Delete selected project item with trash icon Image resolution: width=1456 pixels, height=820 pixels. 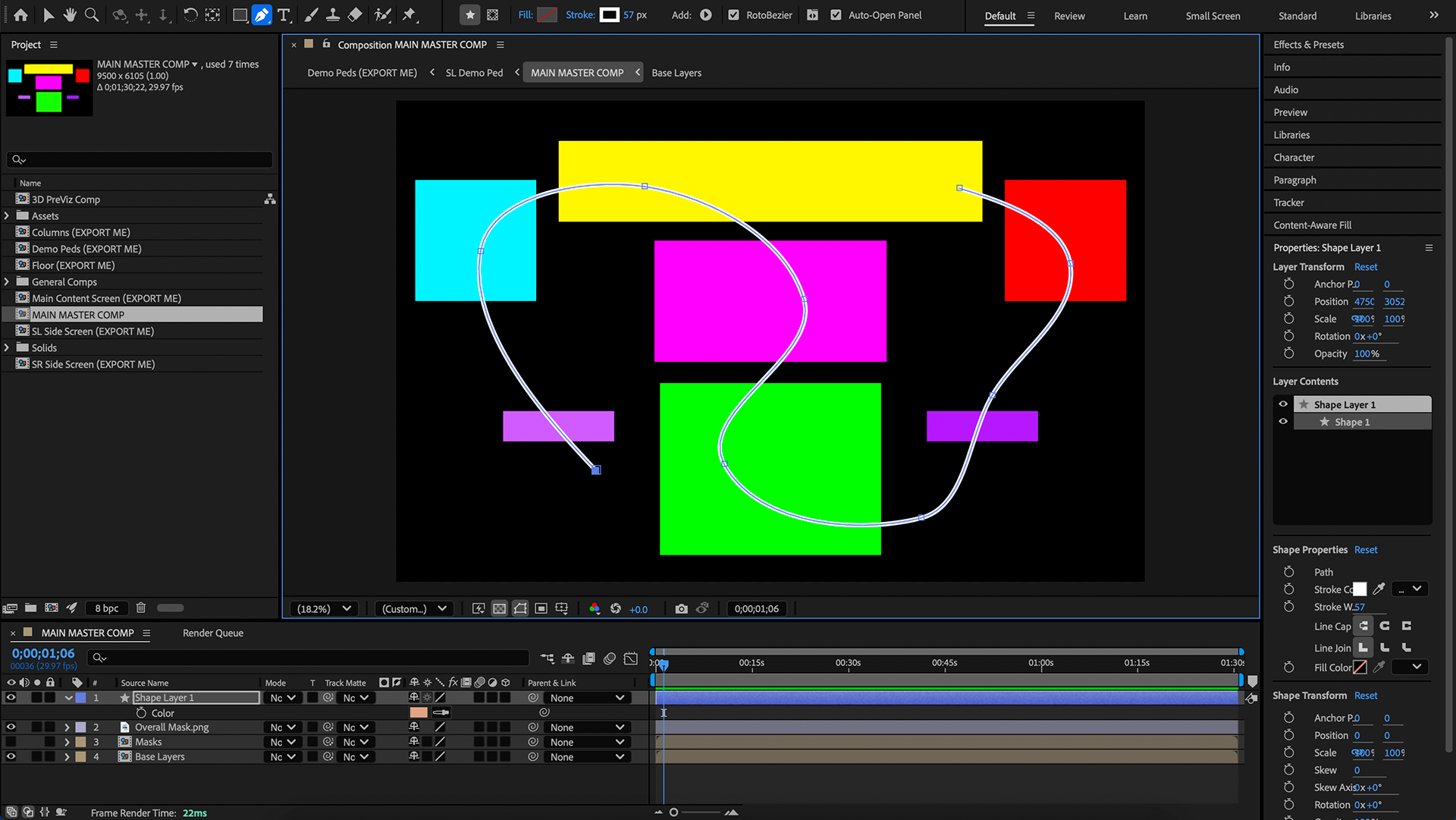[x=140, y=608]
